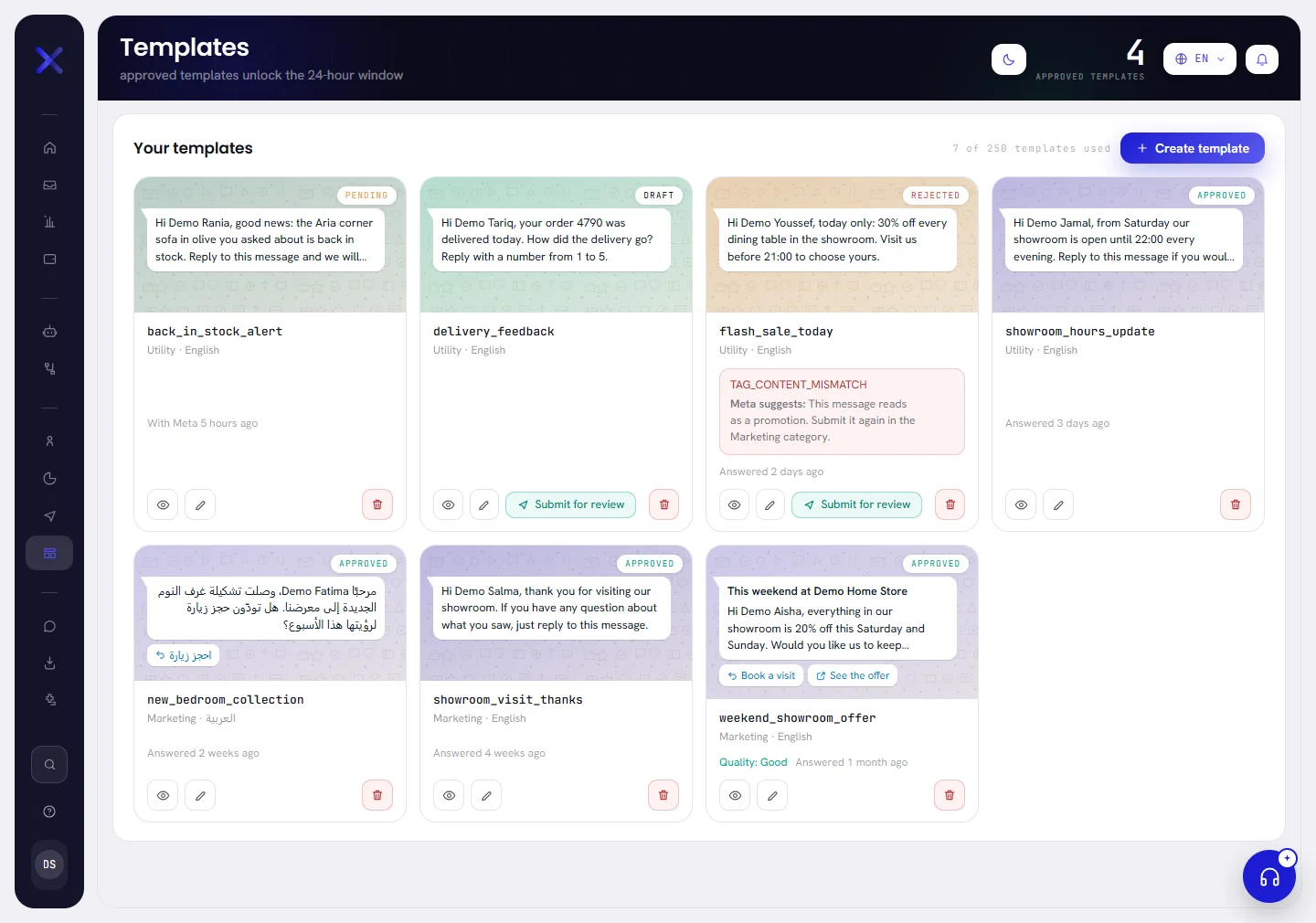1316x923 pixels.
Task: Click the Book a visit quick reply
Action: [761, 675]
